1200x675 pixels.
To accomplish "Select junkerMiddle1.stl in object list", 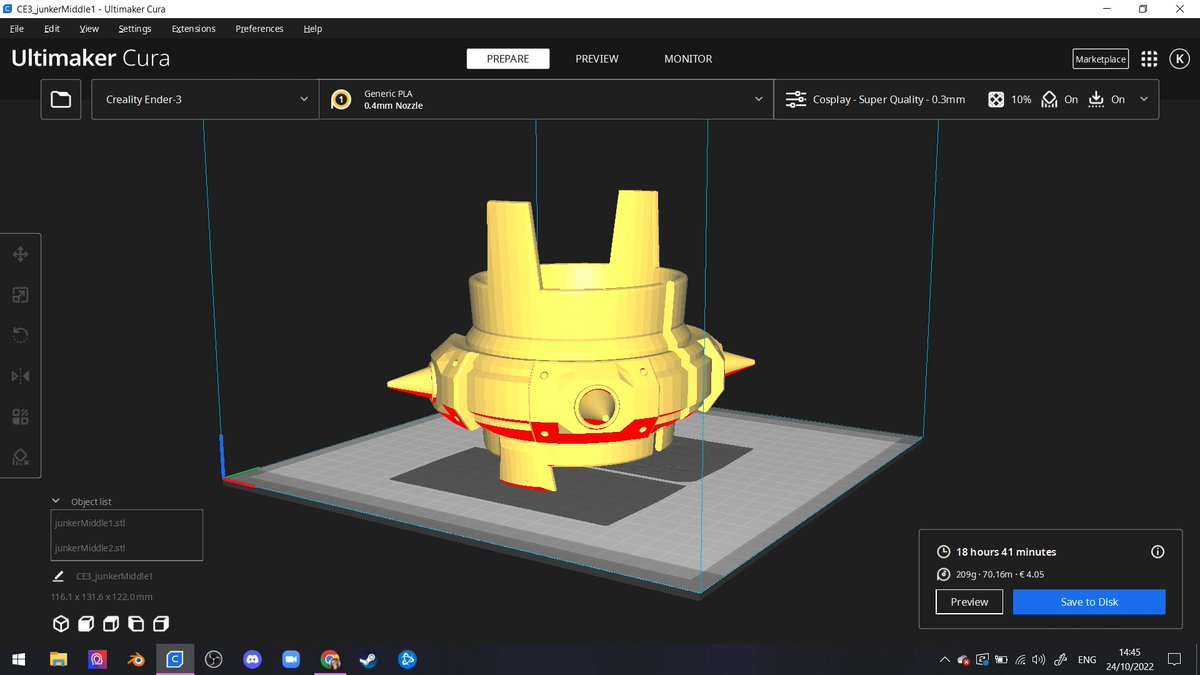I will (x=127, y=523).
